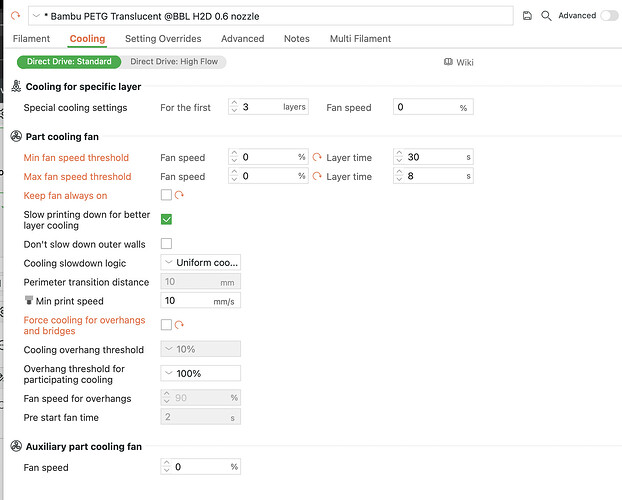Edit the Min print speed field
The height and width of the screenshot is (500, 622).
200,301
